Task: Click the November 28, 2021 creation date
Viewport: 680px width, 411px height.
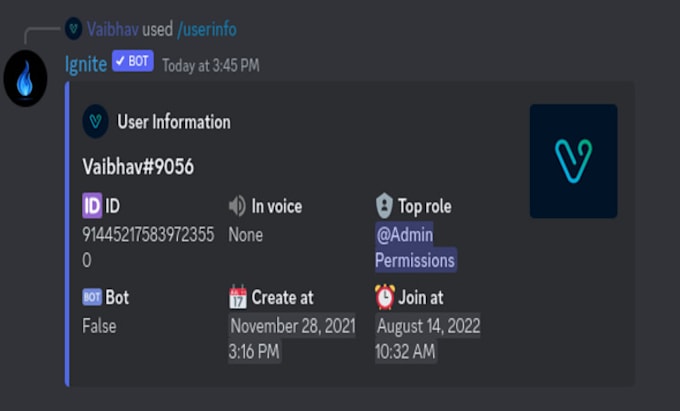Action: click(x=291, y=326)
